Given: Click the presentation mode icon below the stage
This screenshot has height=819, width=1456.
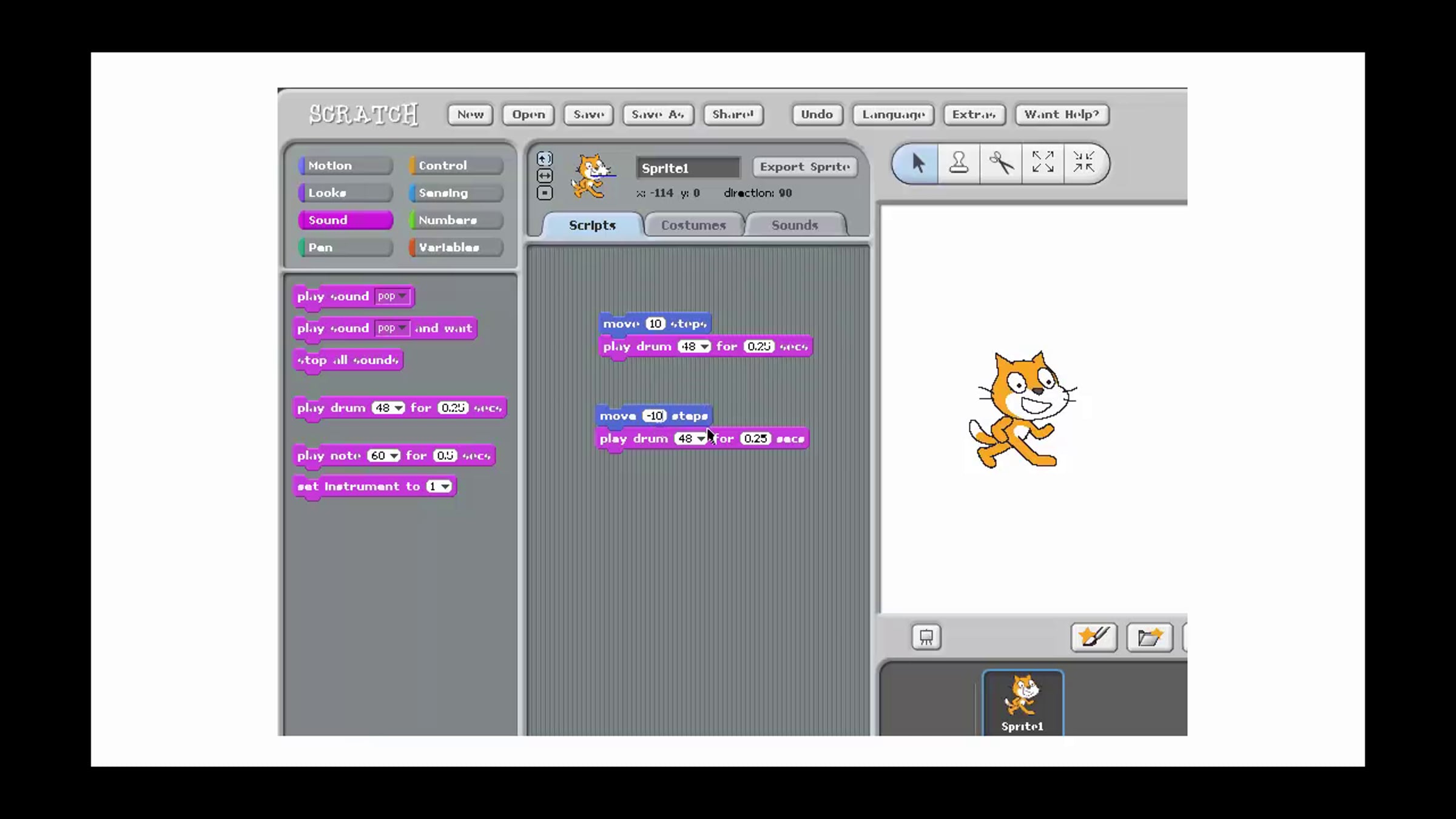Looking at the screenshot, I should 926,637.
